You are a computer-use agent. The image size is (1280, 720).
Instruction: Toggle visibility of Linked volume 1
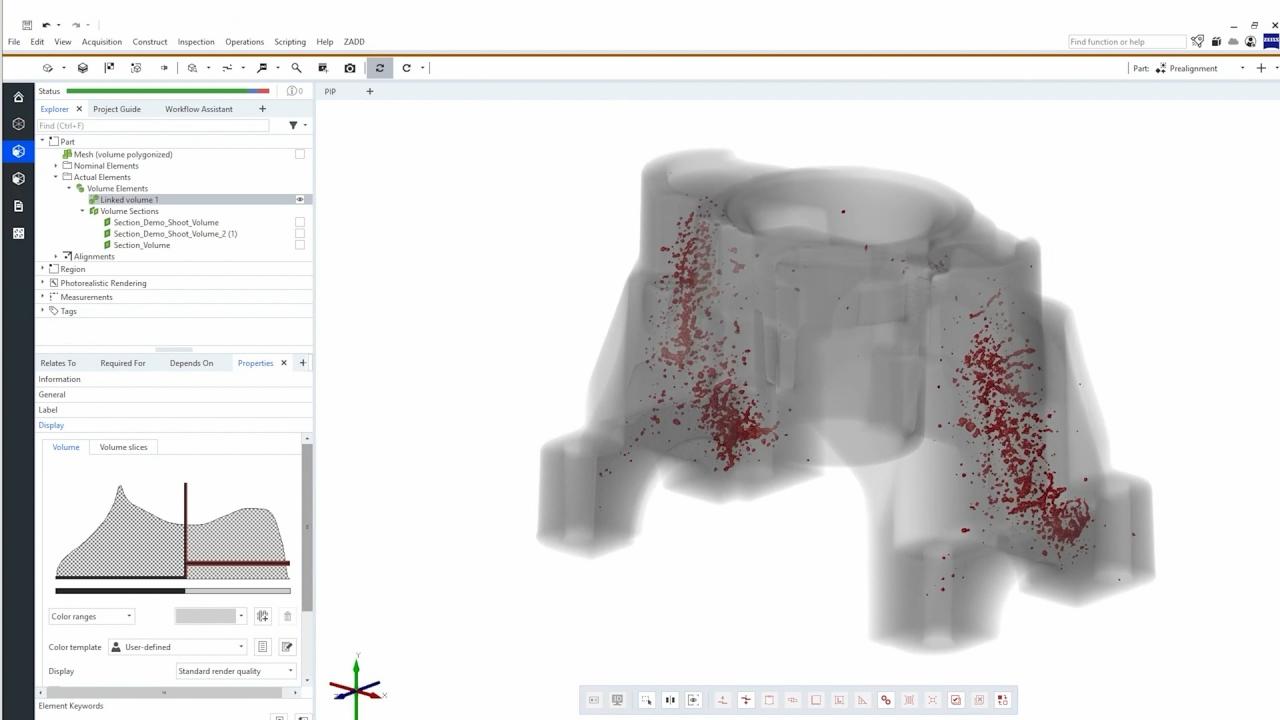[x=299, y=199]
